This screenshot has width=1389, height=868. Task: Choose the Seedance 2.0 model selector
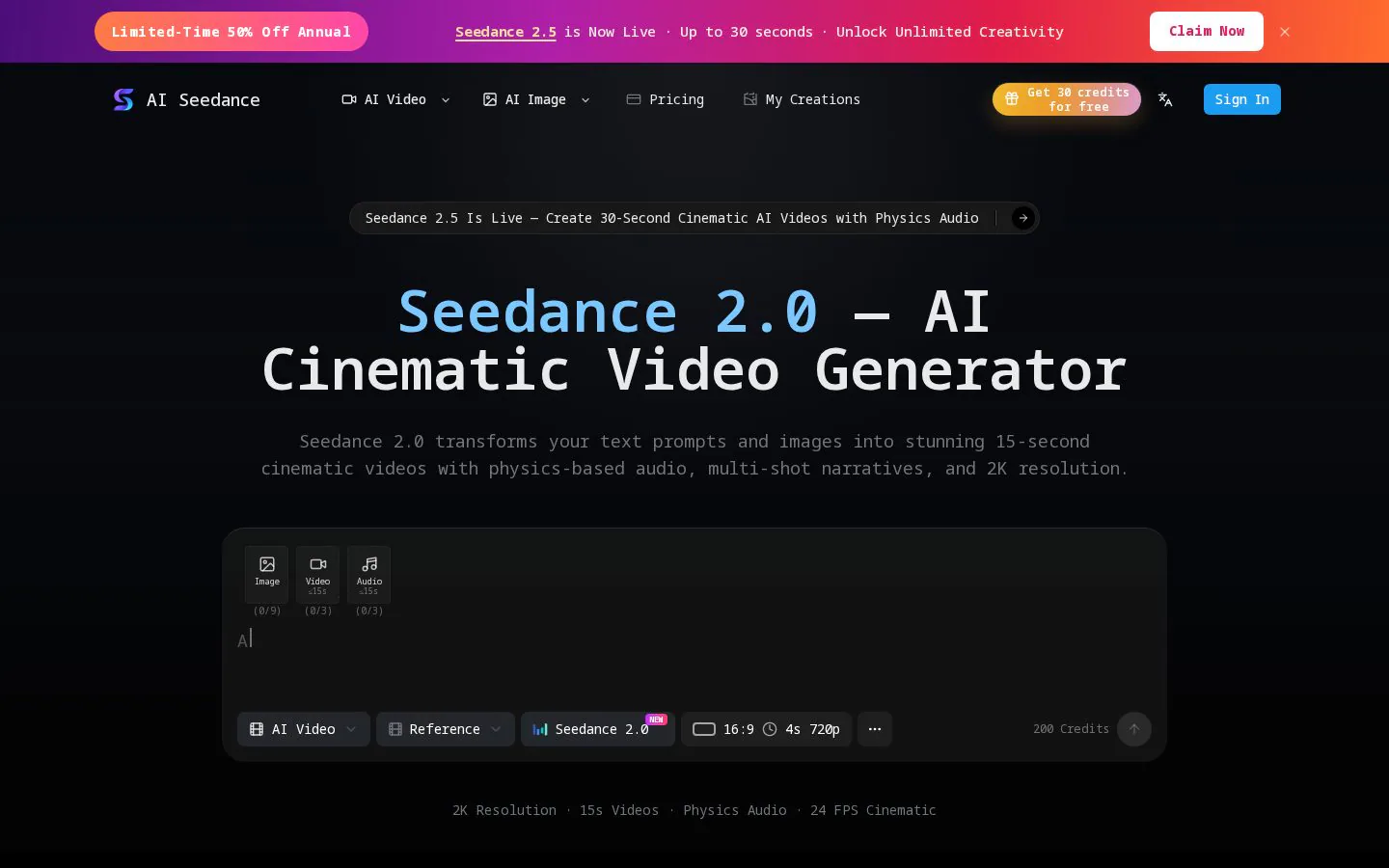click(x=598, y=729)
